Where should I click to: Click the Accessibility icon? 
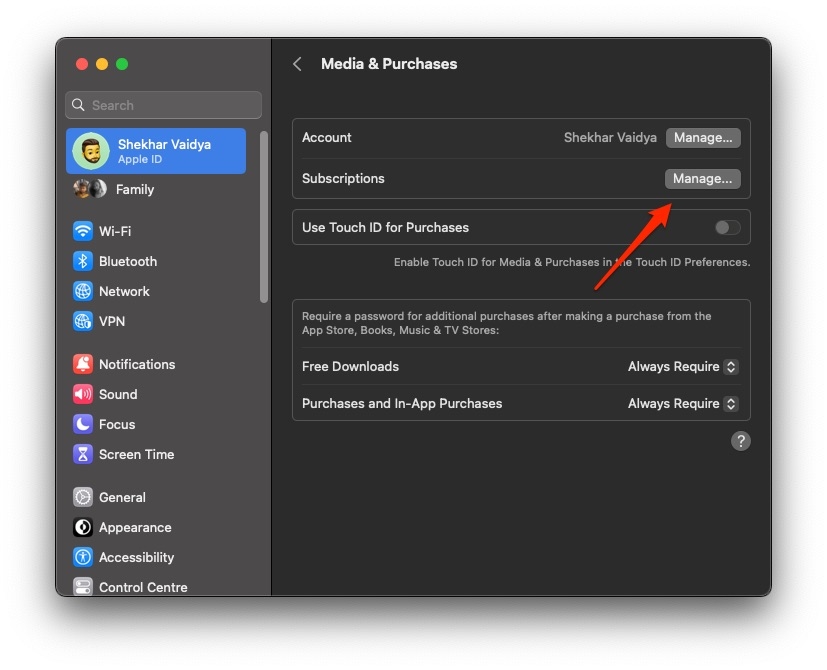[83, 557]
